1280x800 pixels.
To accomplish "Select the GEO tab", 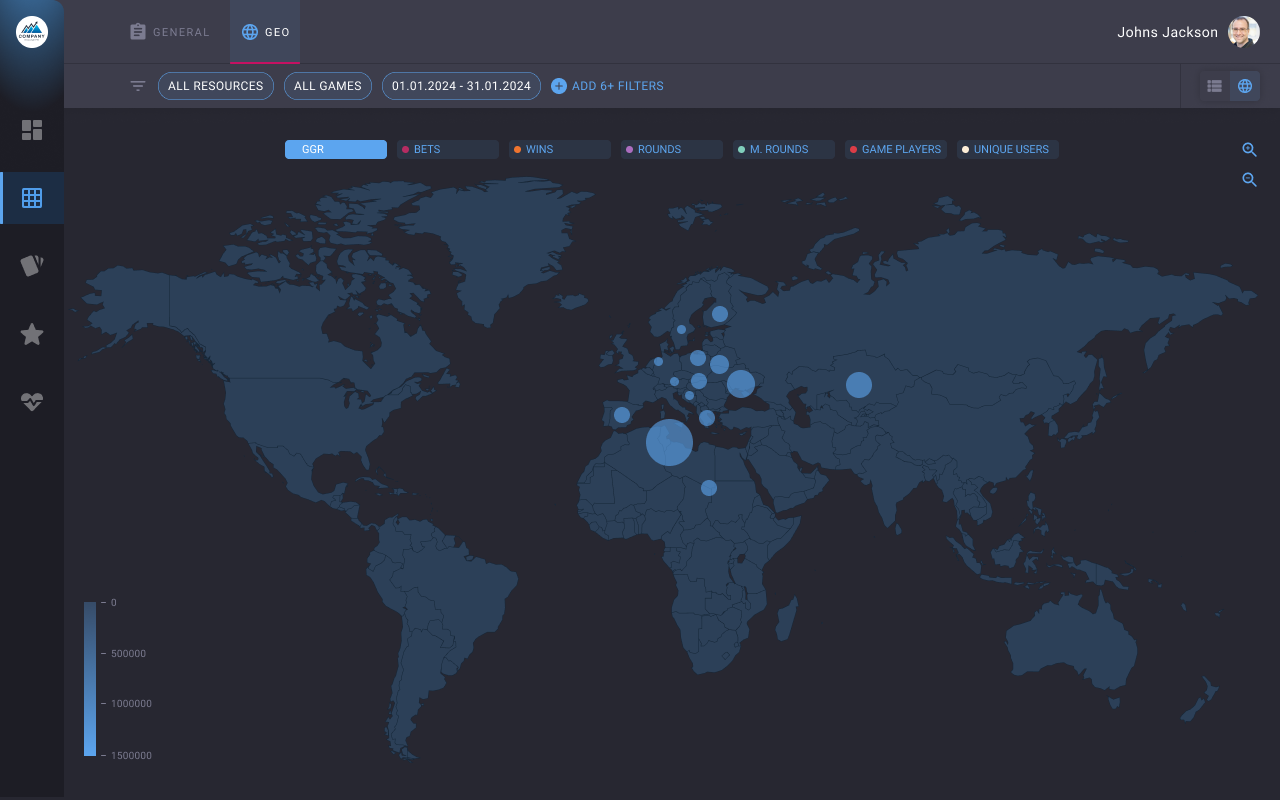I will pyautogui.click(x=266, y=32).
